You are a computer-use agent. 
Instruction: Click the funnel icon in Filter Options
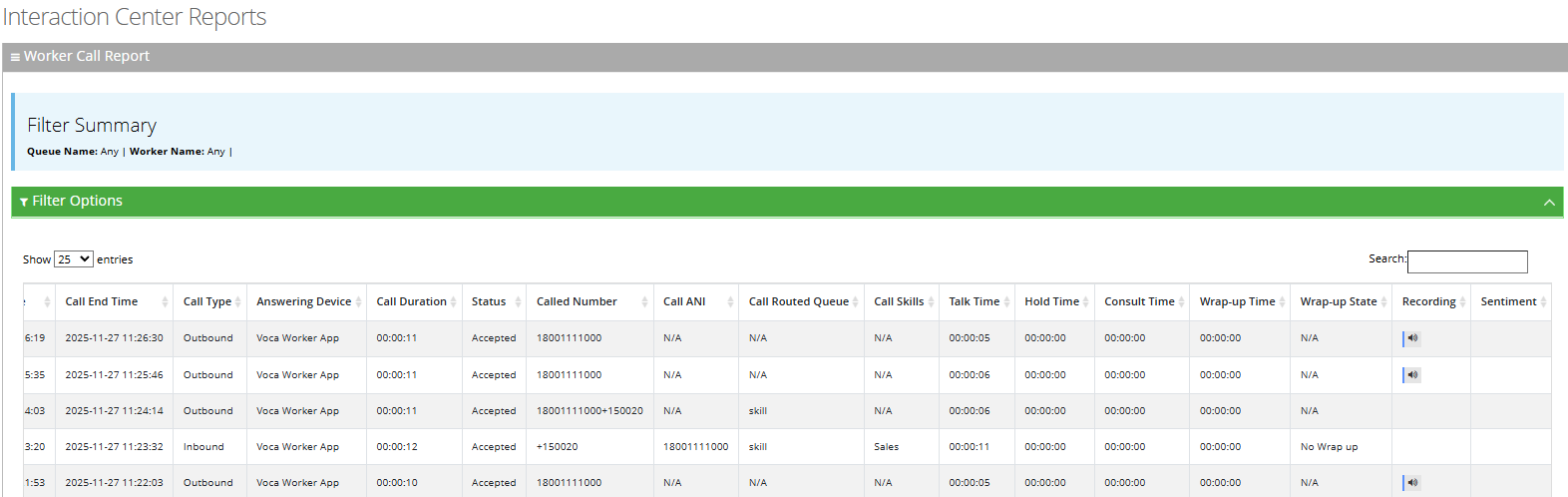tap(24, 202)
